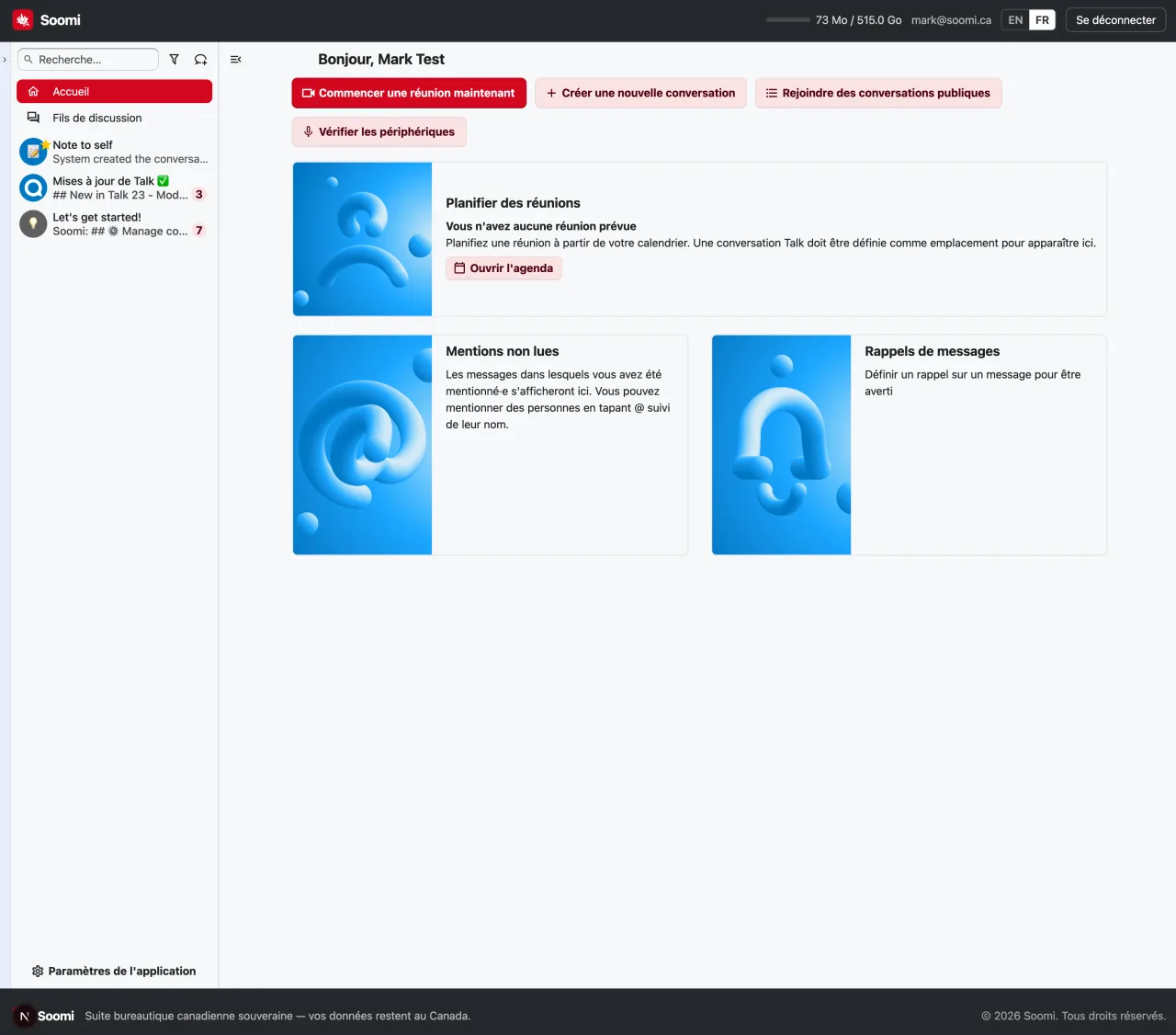The image size is (1176, 1035).
Task: Click the 73 Mo / 515.0 Go storage text
Action: coord(858,20)
